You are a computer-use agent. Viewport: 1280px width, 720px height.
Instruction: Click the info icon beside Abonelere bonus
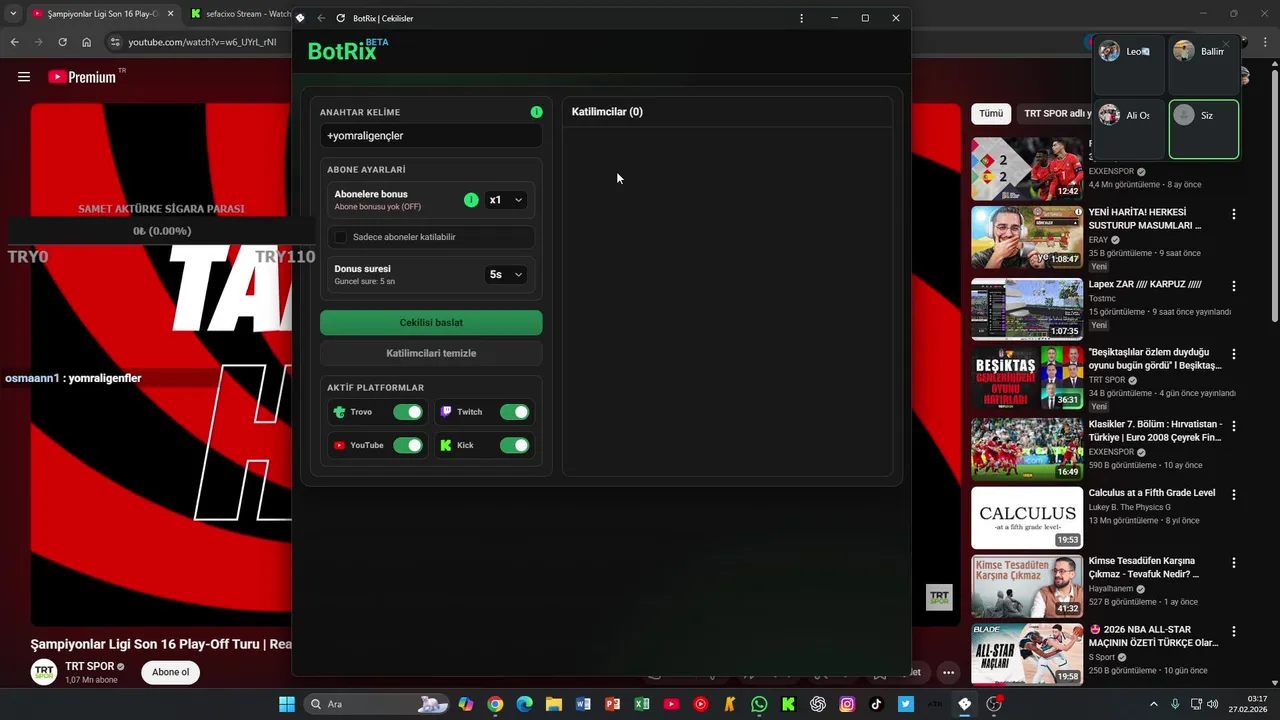pyautogui.click(x=471, y=200)
